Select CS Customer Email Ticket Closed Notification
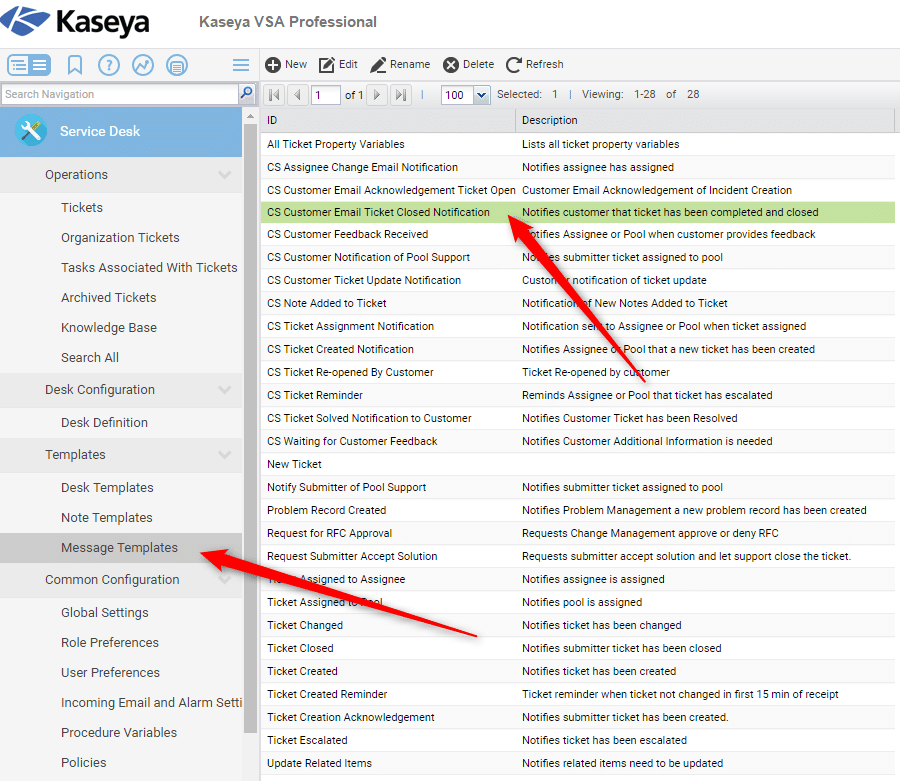900x781 pixels. click(578, 212)
